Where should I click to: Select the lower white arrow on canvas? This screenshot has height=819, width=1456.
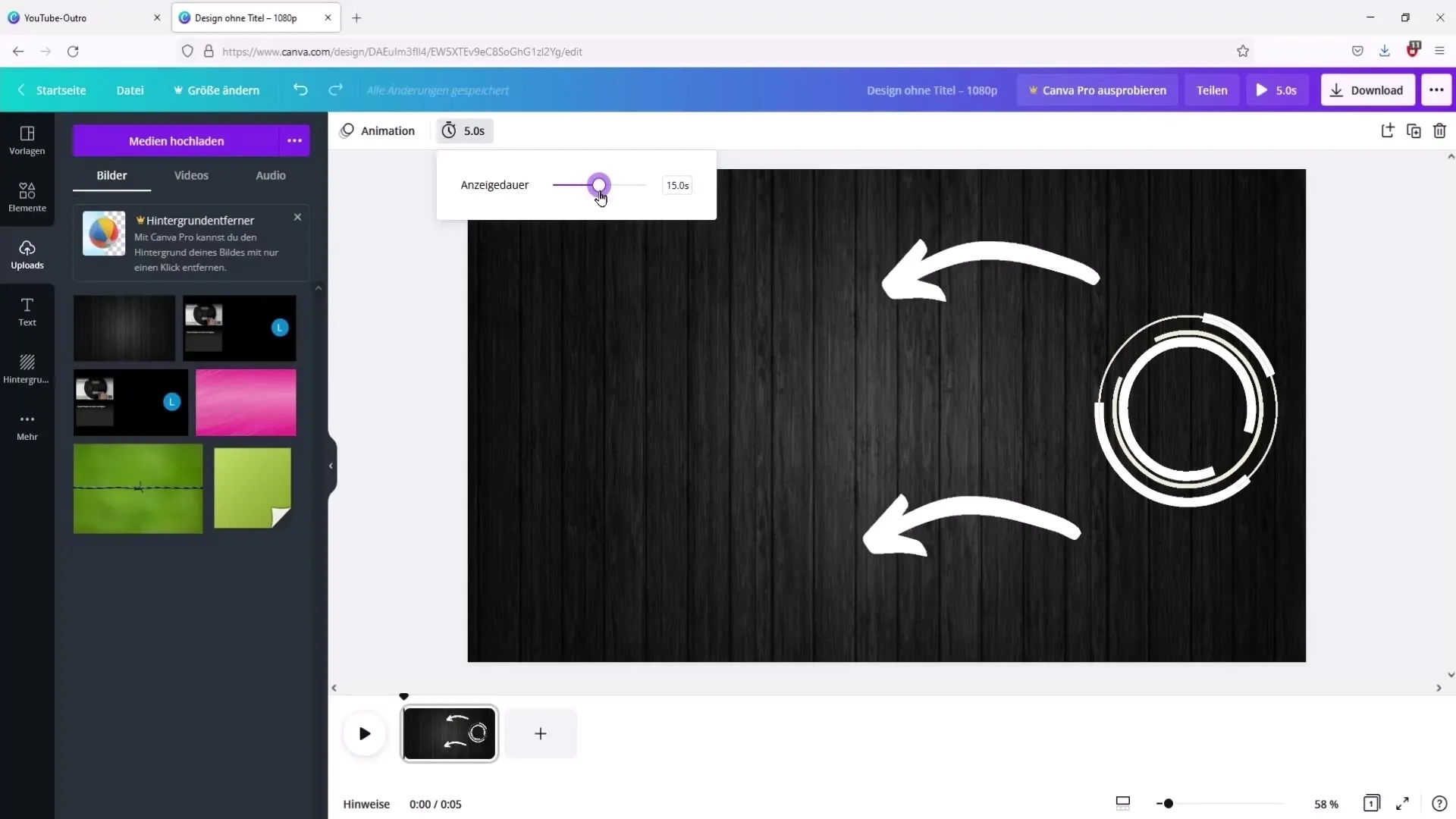pyautogui.click(x=971, y=525)
